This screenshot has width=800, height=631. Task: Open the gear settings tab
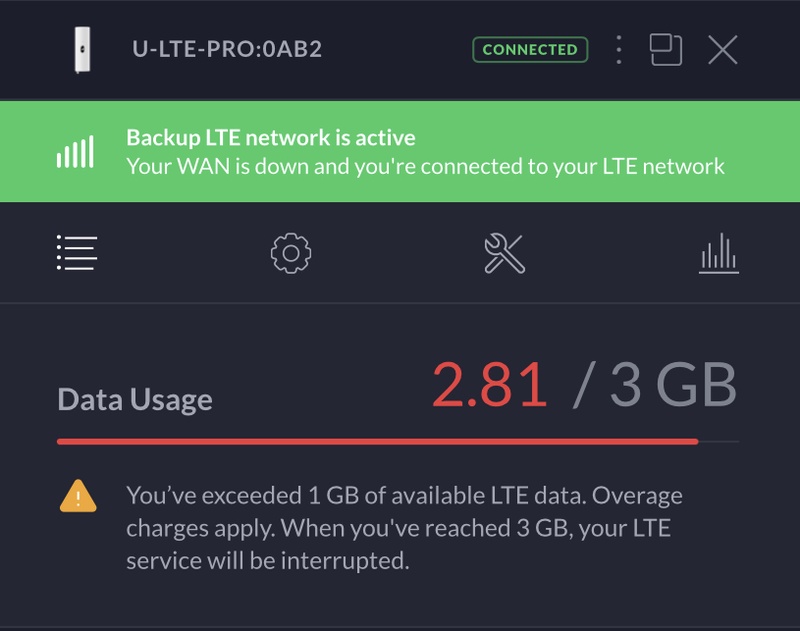[291, 254]
